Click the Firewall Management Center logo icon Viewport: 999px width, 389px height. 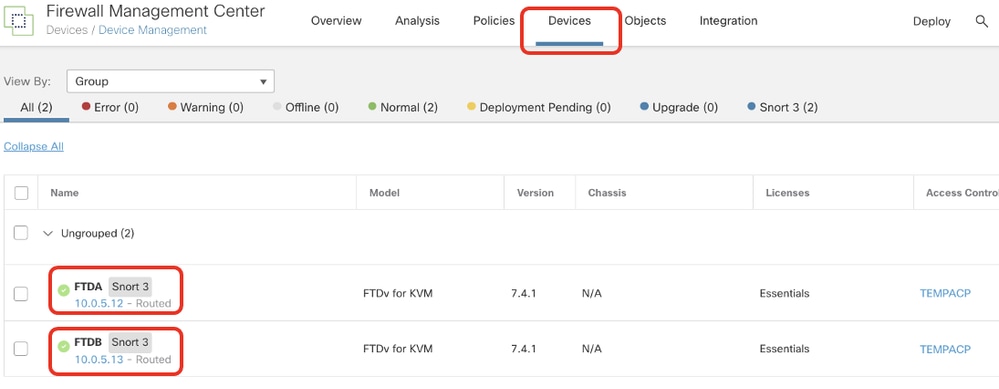coord(18,20)
